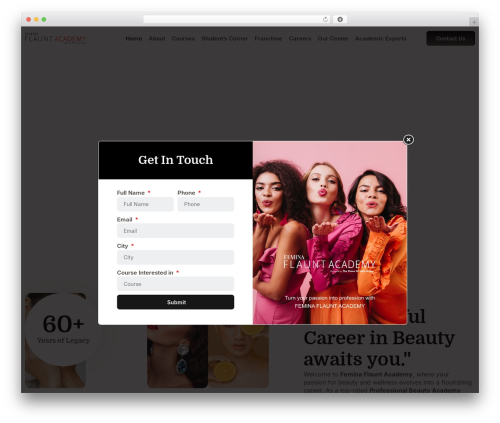Close the Get In Touch popup
Screen dimensions: 500x423
(x=408, y=139)
